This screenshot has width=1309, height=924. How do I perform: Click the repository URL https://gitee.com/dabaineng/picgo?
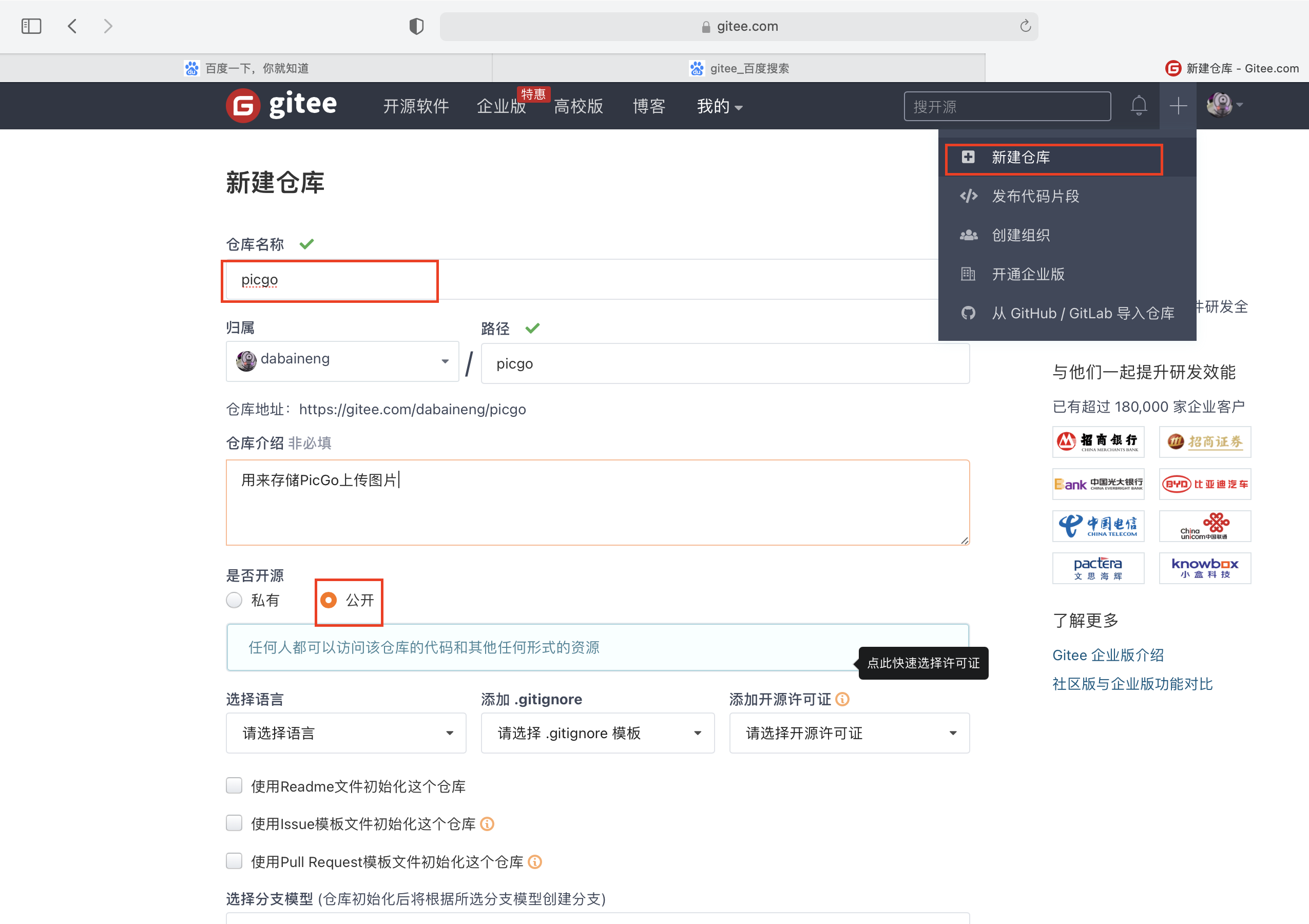(x=412, y=409)
